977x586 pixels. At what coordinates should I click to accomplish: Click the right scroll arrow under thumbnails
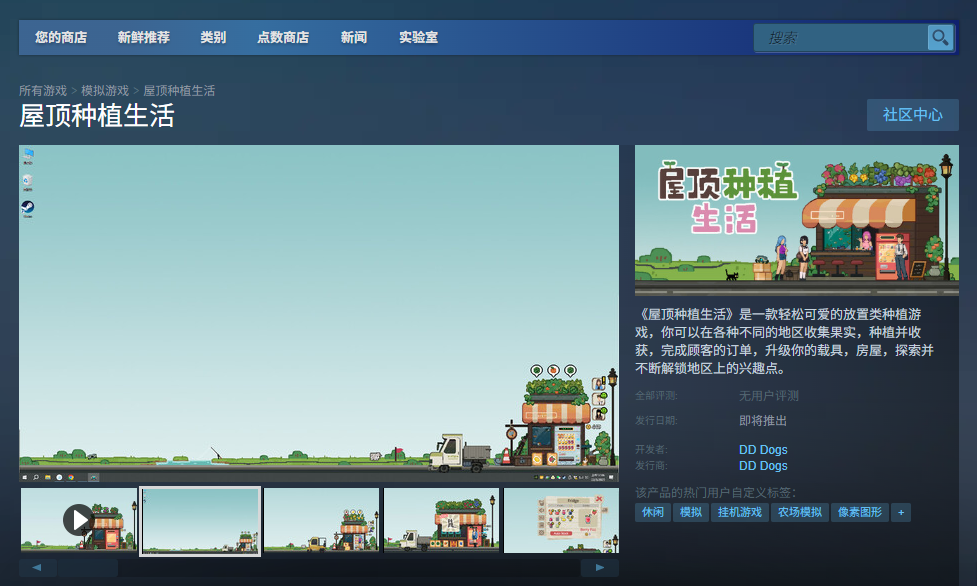coord(600,568)
